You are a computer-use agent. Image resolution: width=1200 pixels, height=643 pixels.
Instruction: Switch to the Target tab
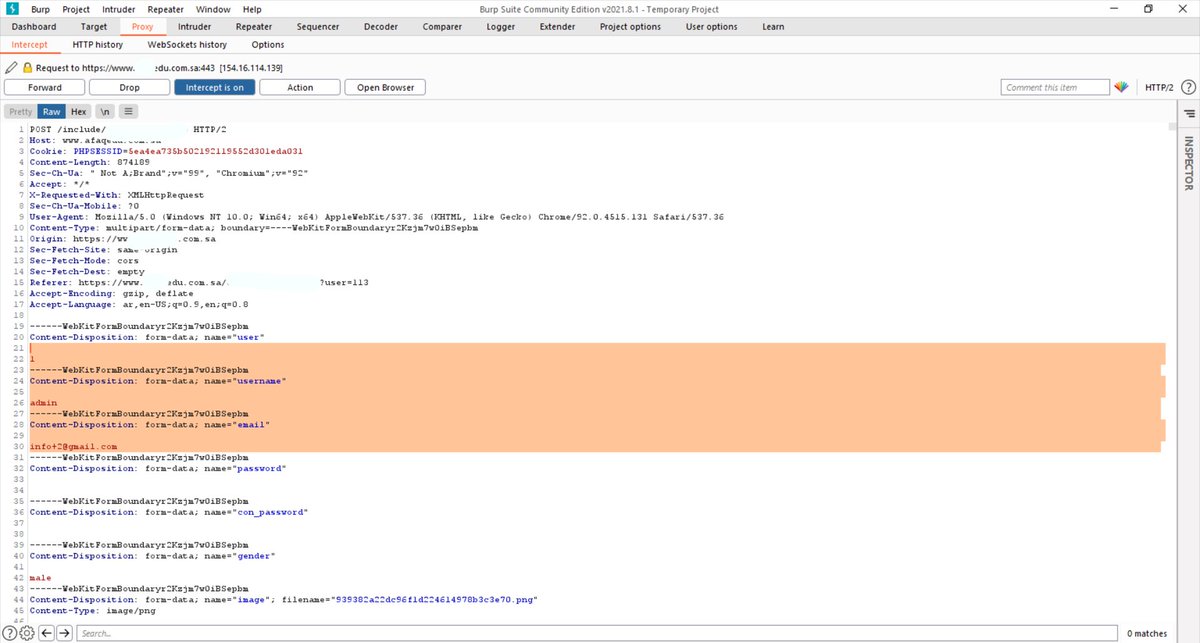tap(94, 27)
